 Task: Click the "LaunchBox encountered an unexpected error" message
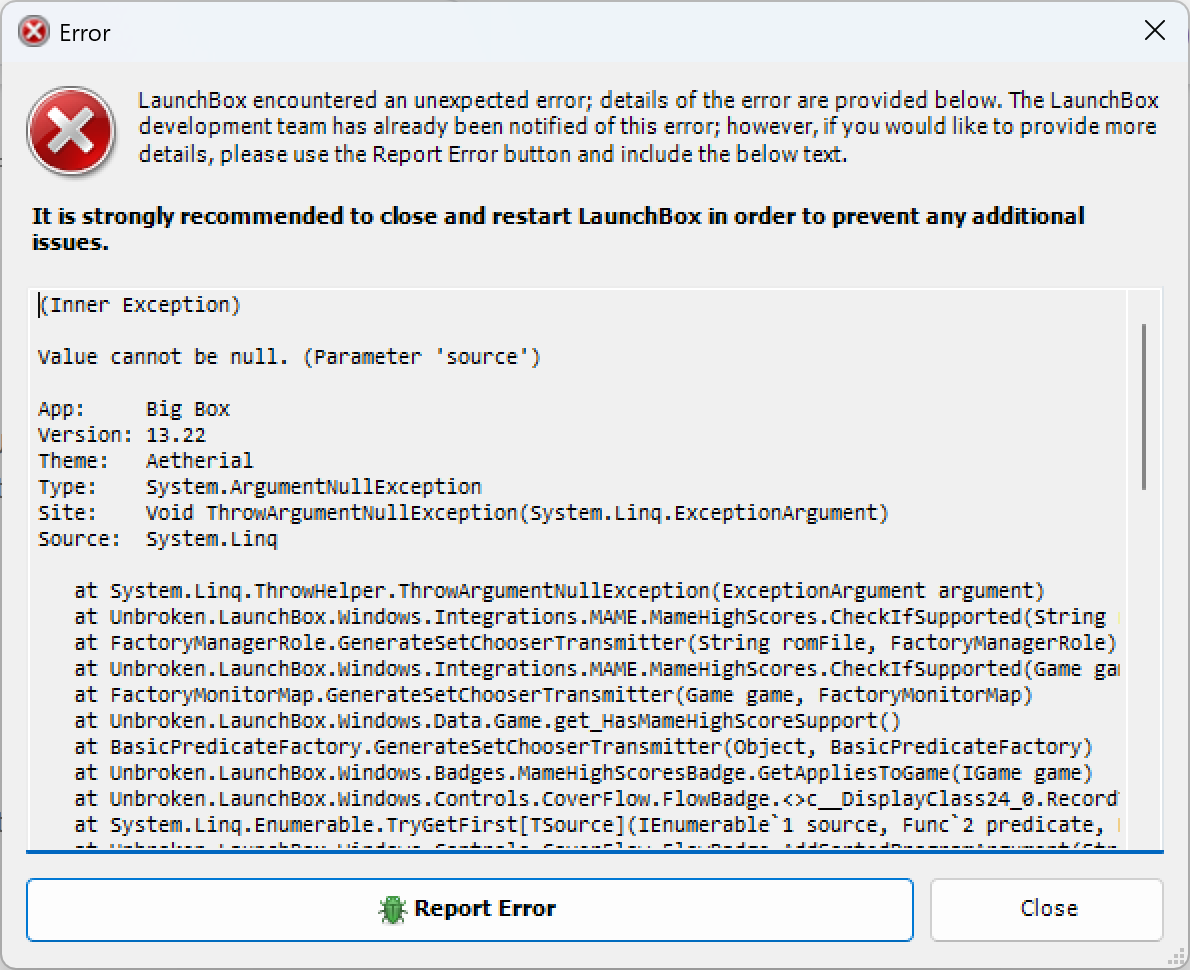pyautogui.click(x=648, y=127)
